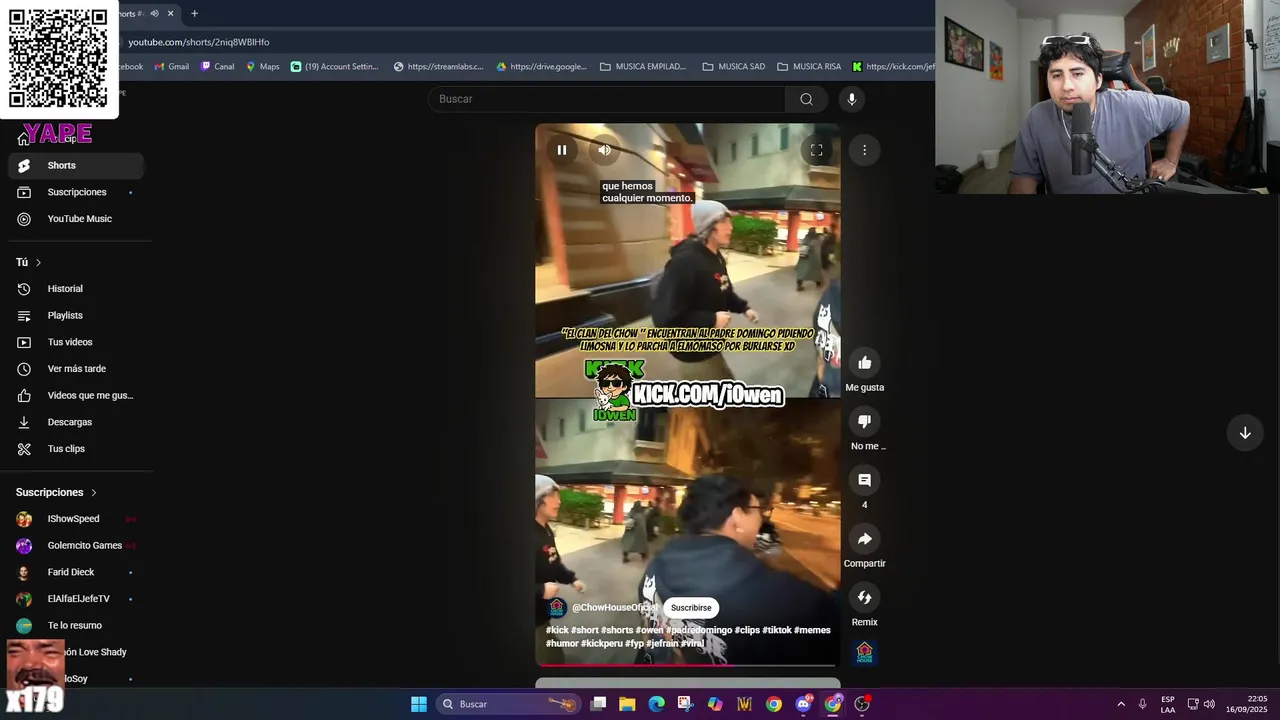Enter fullscreen on the Short player

tap(816, 150)
